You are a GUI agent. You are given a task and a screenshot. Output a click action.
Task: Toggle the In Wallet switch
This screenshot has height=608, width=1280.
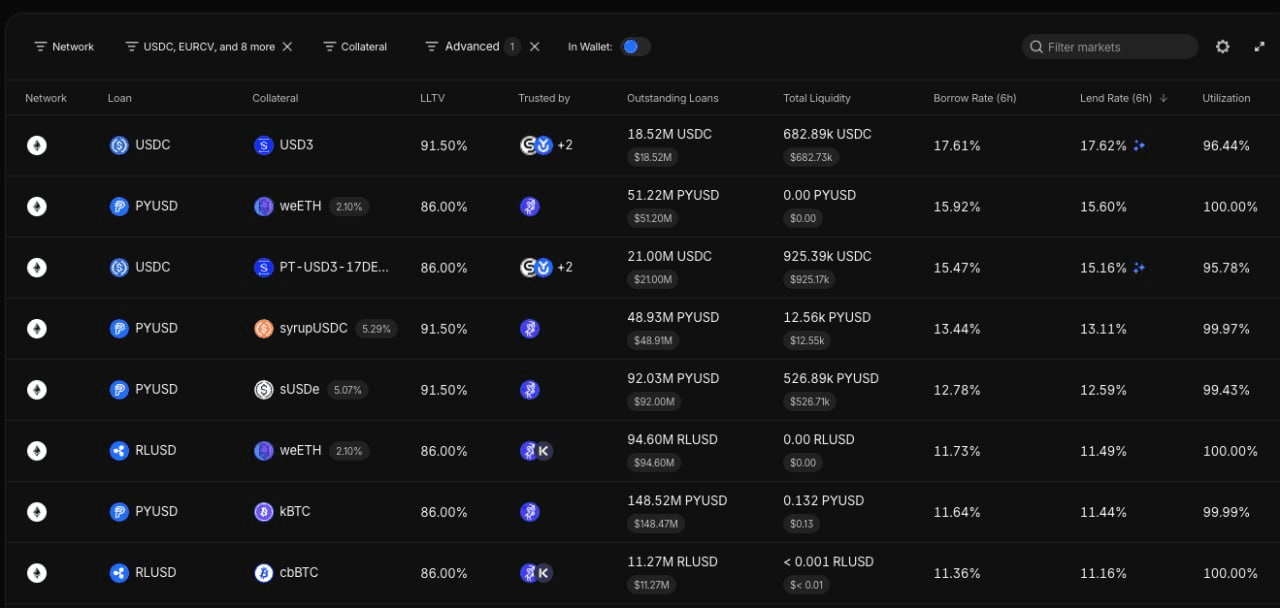click(635, 47)
